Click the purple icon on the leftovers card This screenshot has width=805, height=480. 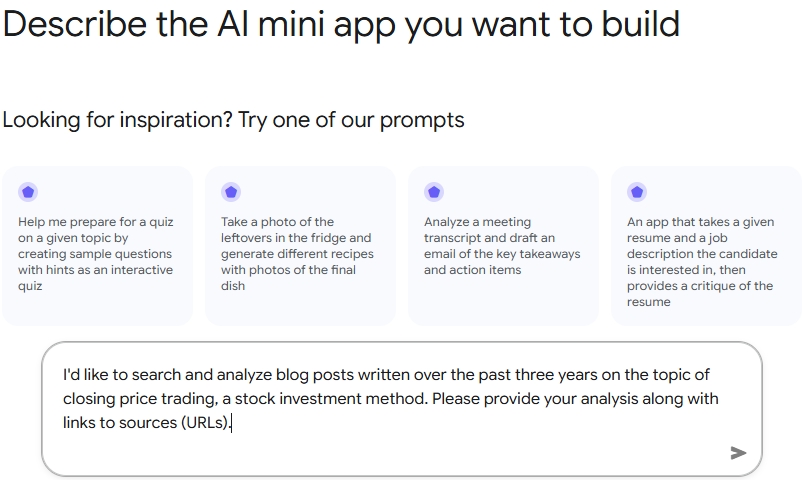click(x=231, y=192)
